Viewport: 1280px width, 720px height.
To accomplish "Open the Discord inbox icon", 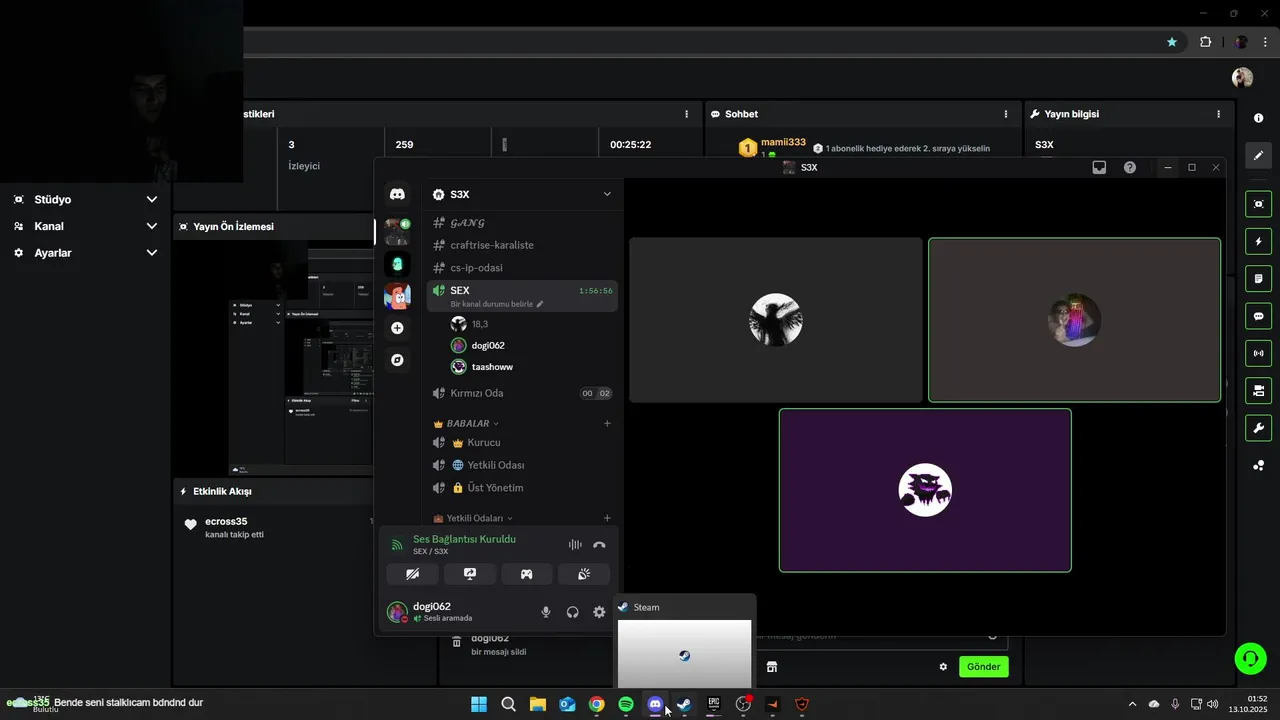I will coord(1099,167).
